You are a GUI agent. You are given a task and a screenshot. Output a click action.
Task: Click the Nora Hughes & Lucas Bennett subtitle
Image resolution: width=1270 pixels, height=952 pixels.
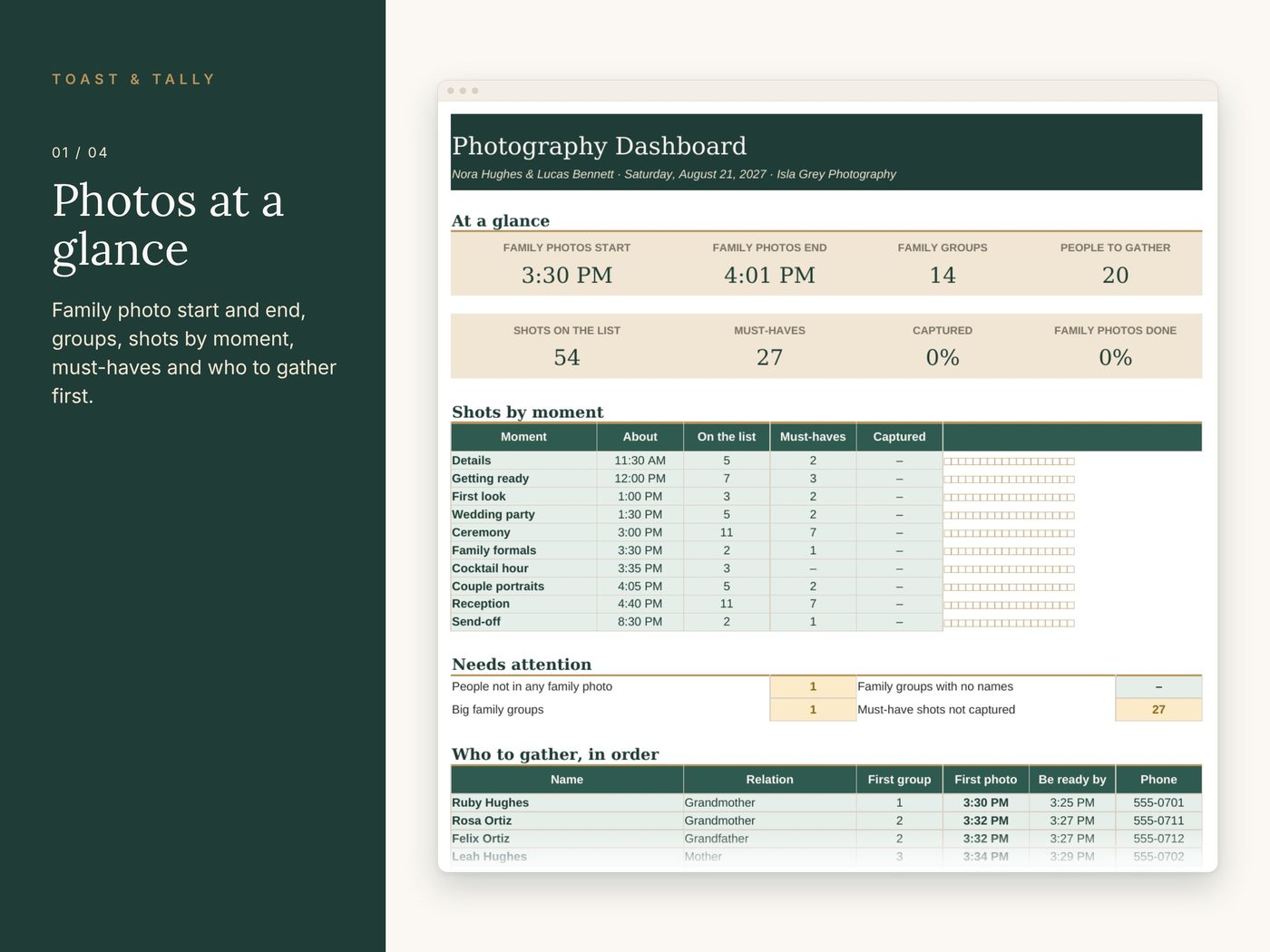[673, 174]
